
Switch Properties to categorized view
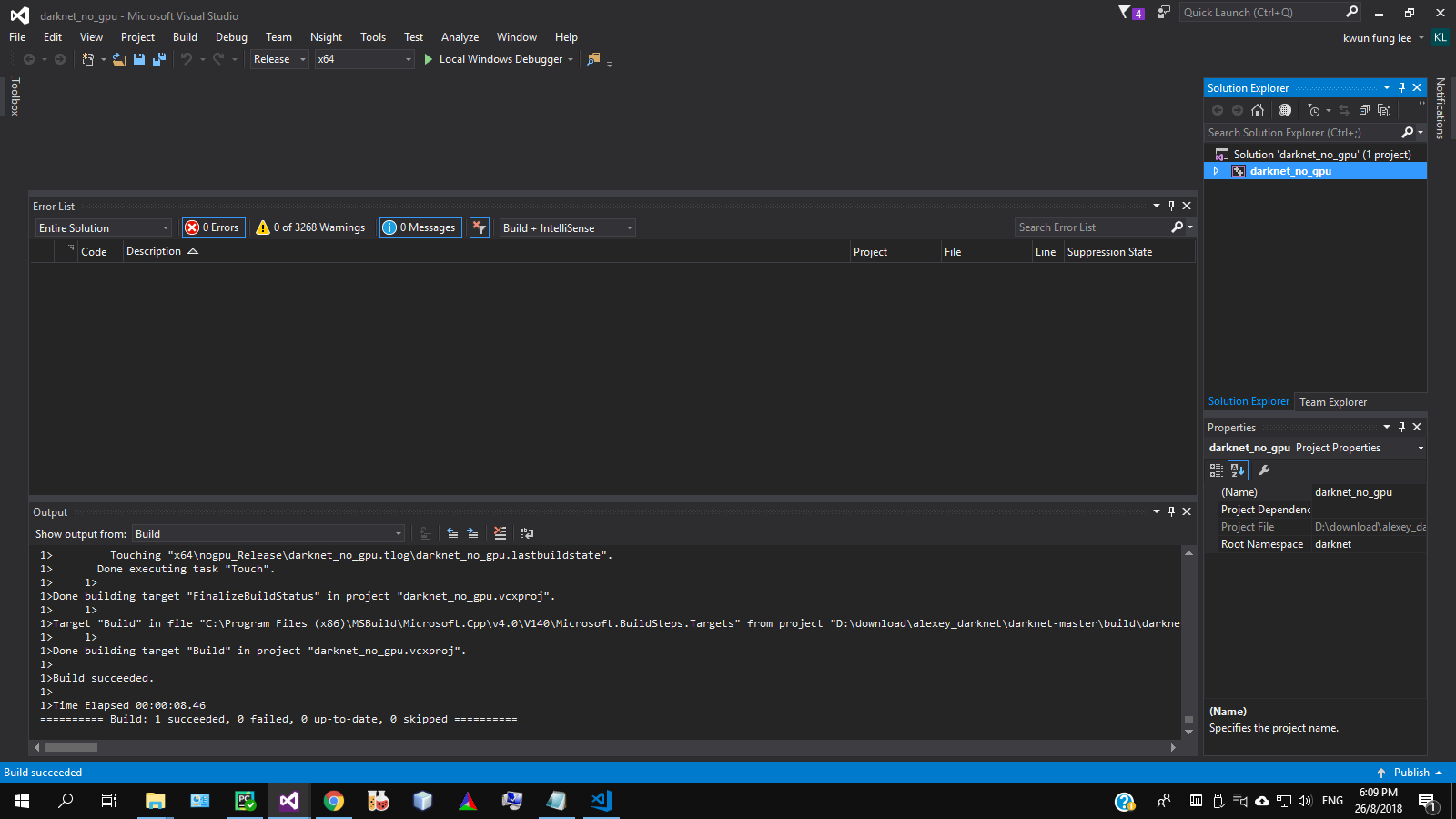[1217, 470]
